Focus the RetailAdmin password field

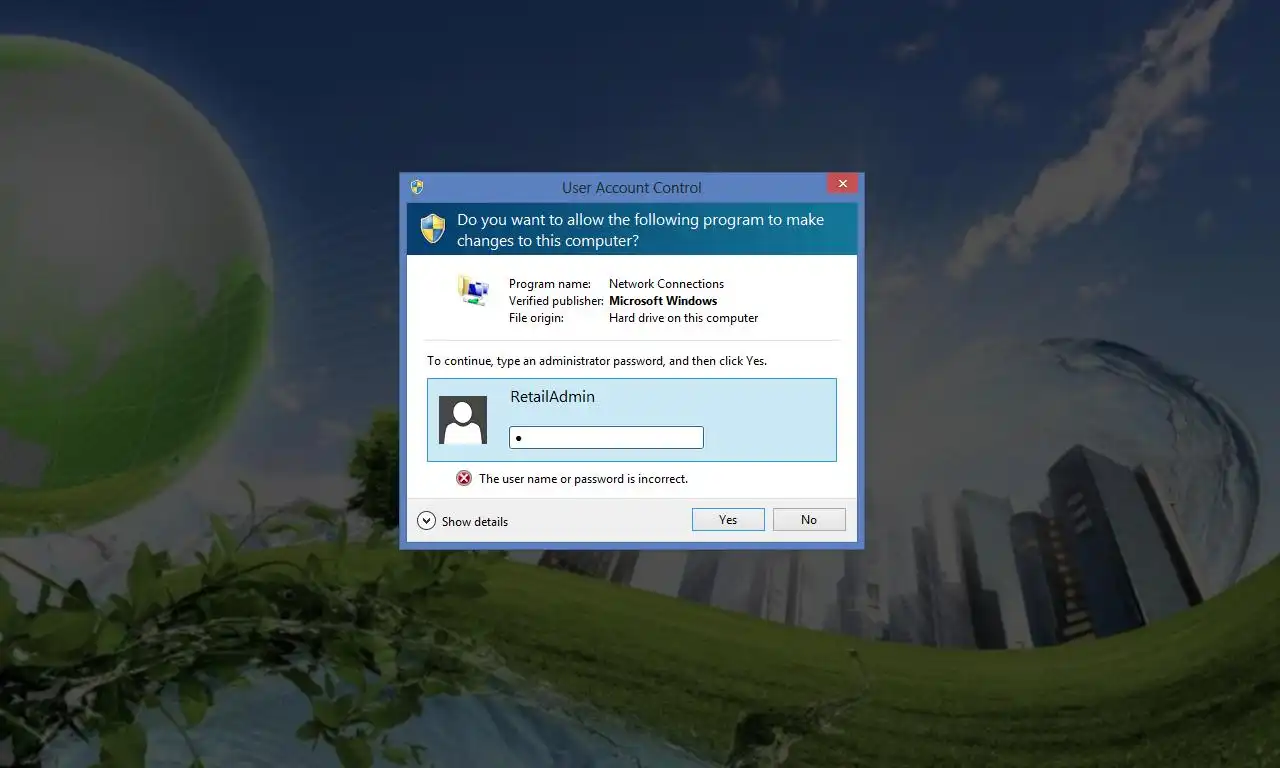(x=606, y=437)
